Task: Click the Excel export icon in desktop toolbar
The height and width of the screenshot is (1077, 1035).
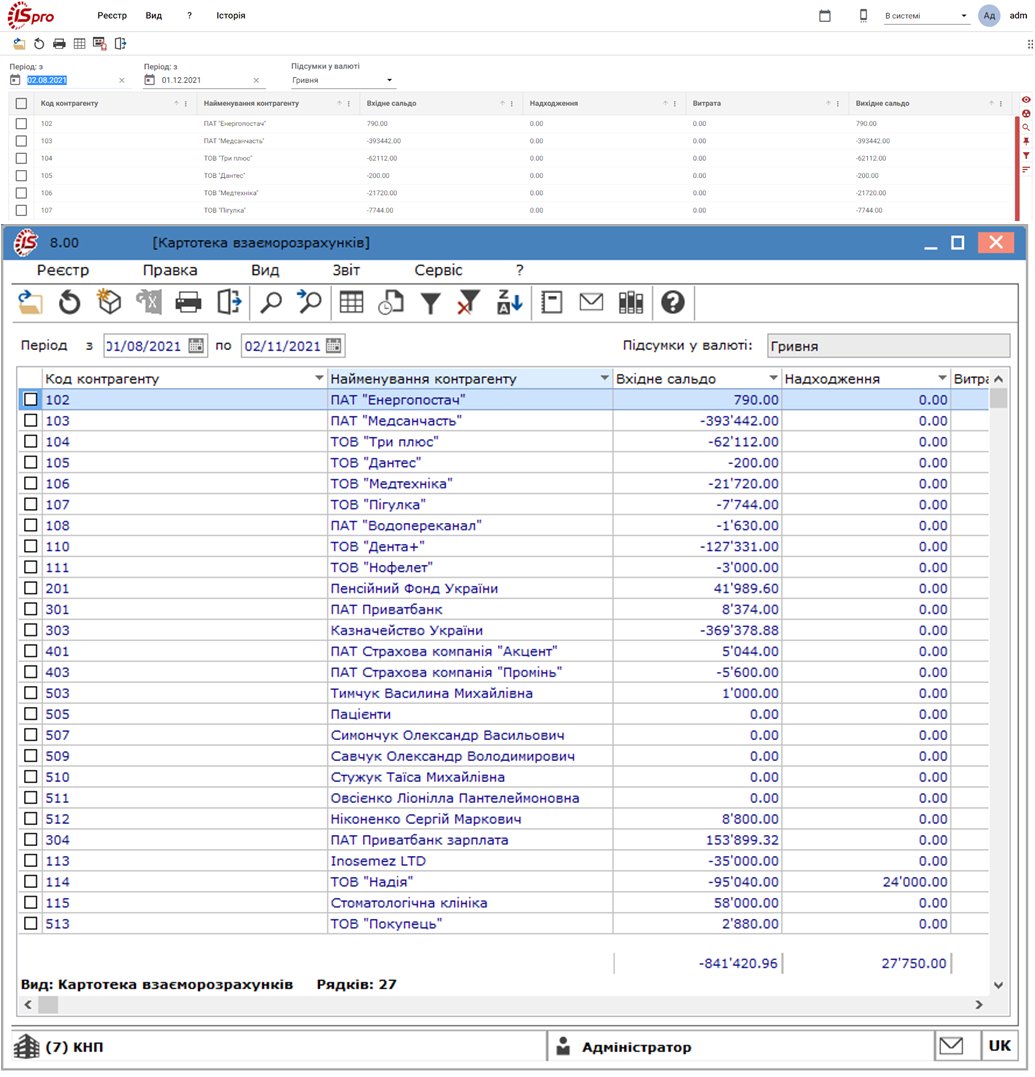Action: pos(148,303)
